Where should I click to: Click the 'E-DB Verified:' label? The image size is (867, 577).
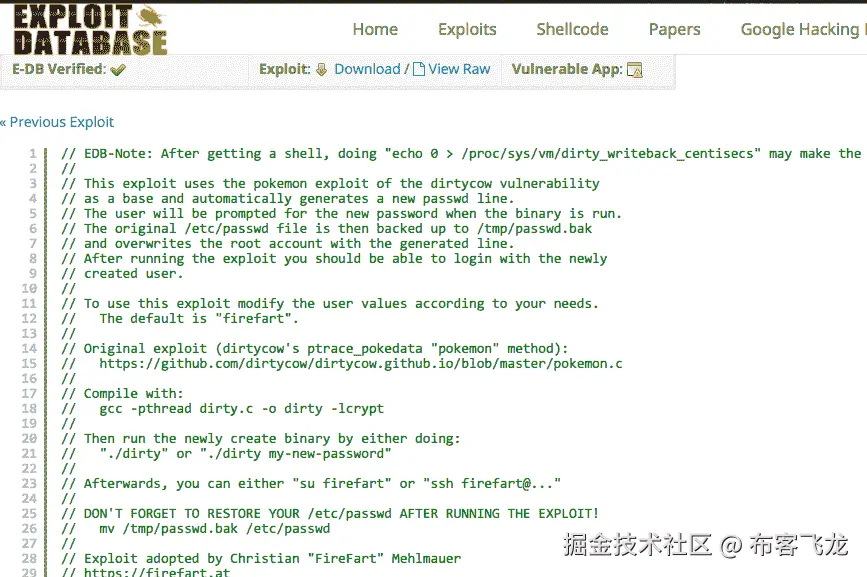59,69
